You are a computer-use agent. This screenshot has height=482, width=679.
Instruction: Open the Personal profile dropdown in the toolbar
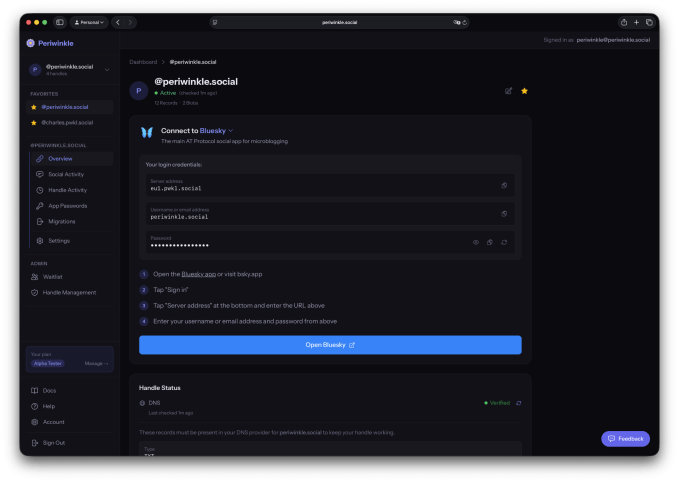point(89,21)
